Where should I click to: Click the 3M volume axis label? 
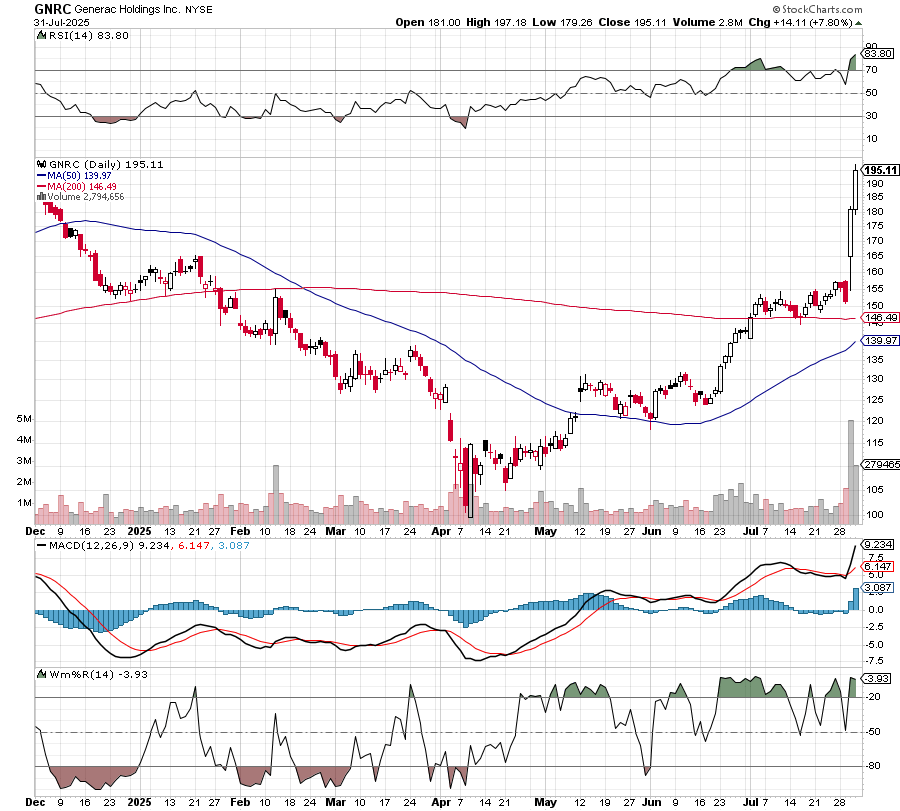click(24, 461)
